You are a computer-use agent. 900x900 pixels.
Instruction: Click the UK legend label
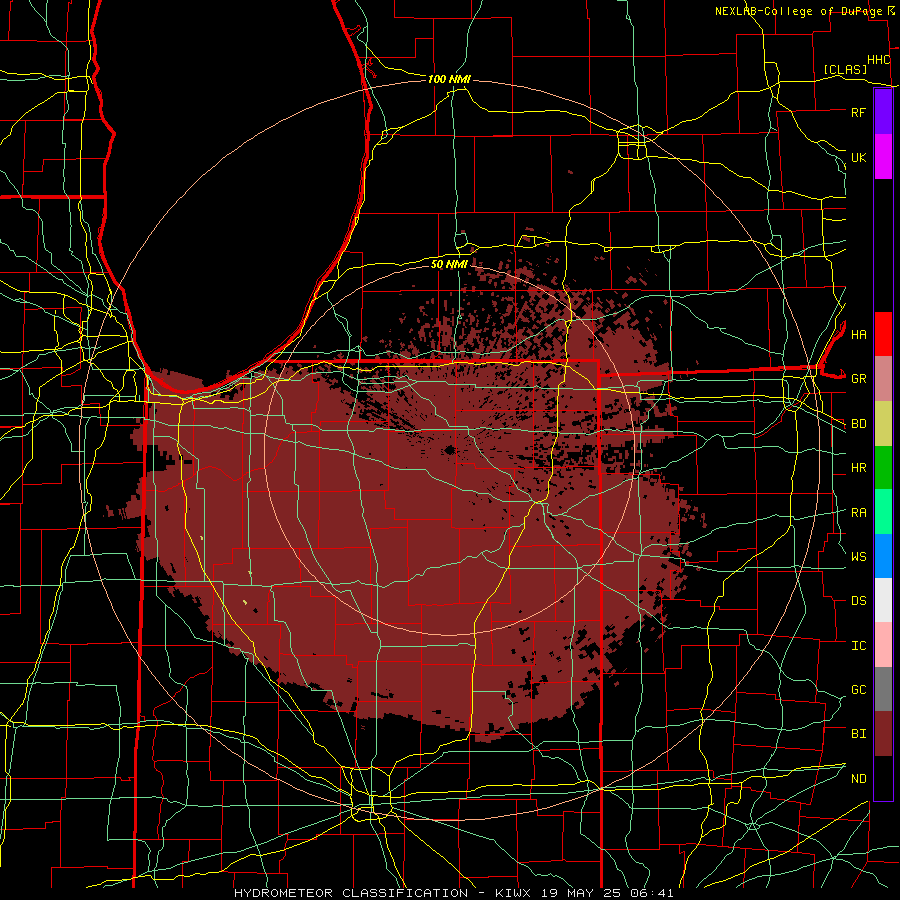point(858,158)
